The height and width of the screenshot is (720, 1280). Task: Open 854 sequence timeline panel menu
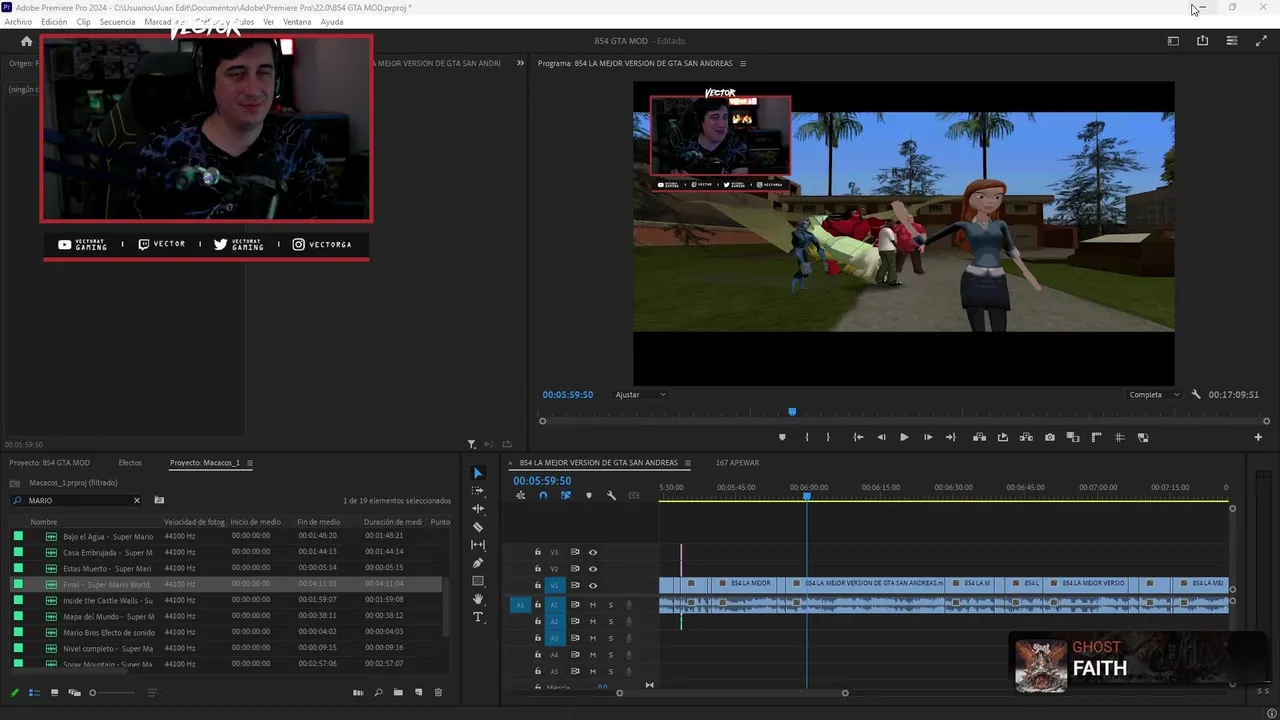tap(687, 463)
